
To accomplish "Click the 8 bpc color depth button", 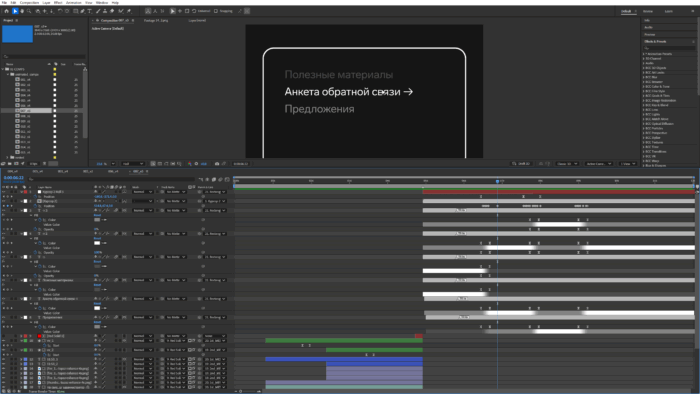I will click(x=34, y=164).
